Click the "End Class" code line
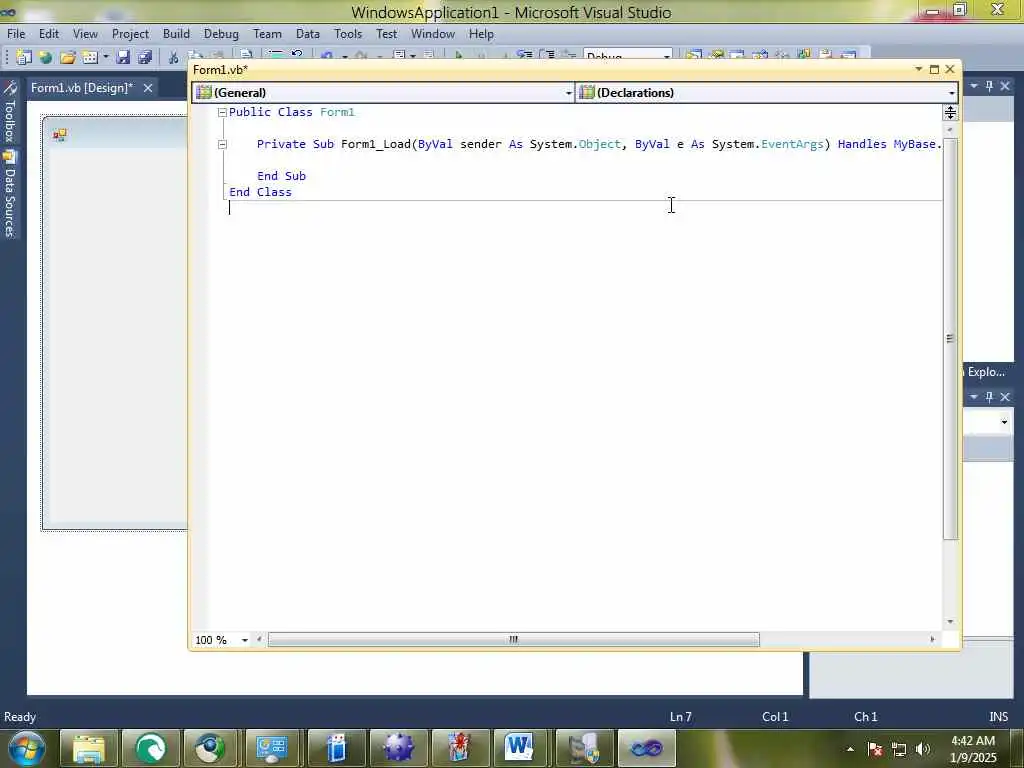Image resolution: width=1024 pixels, height=768 pixels. pos(261,192)
